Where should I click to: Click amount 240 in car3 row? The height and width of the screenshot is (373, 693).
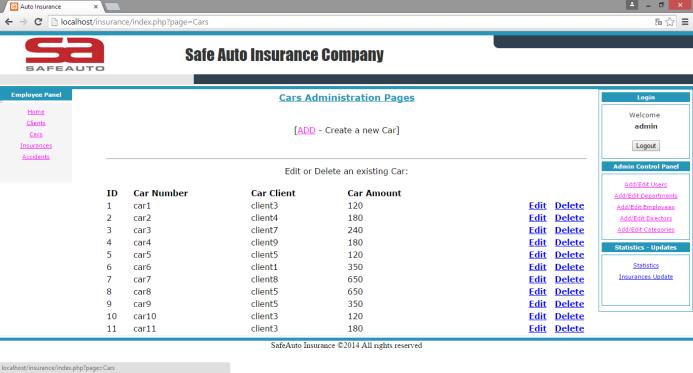pyautogui.click(x=355, y=230)
